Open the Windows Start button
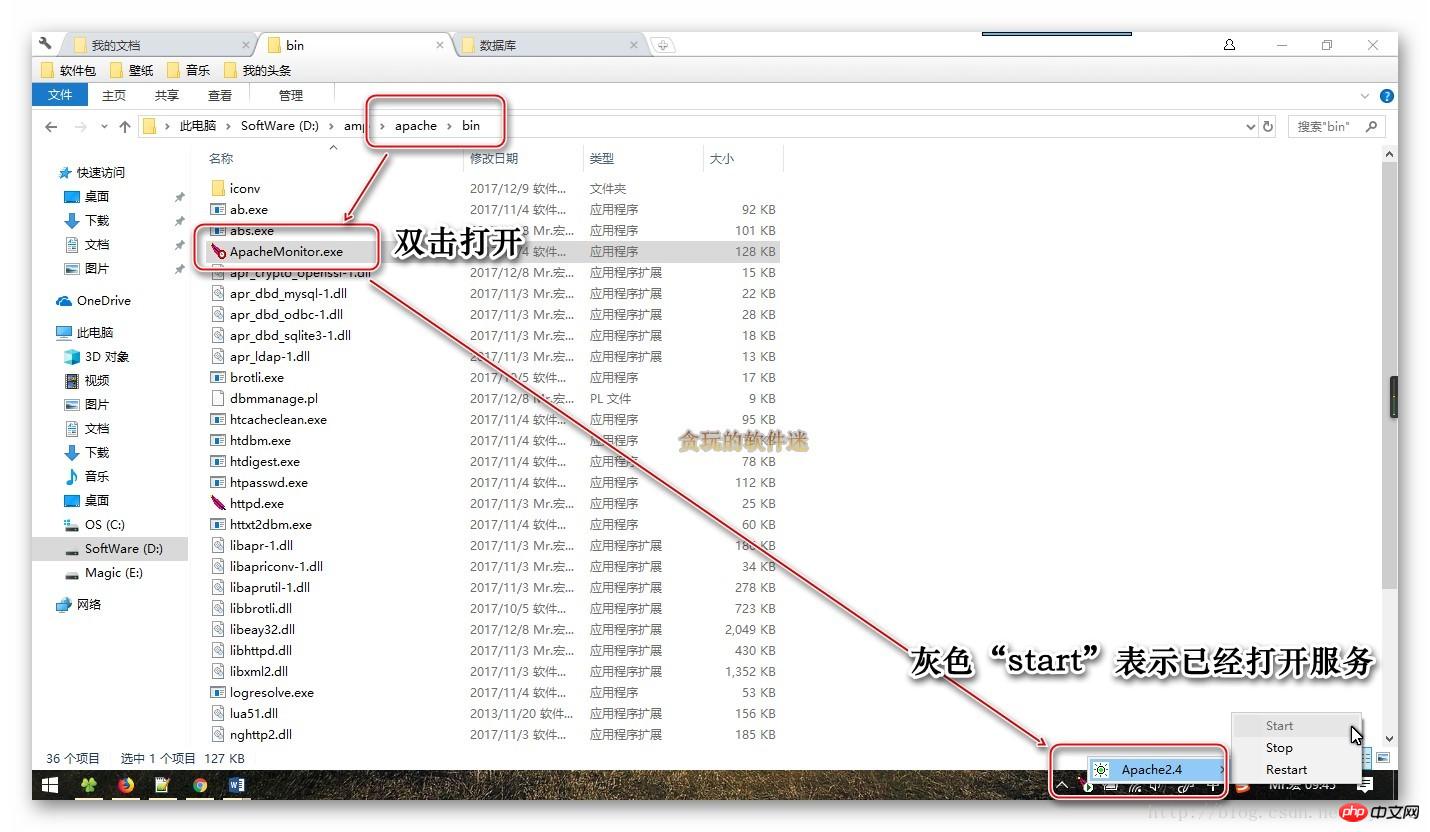Image resolution: width=1430 pixels, height=832 pixels. click(50, 785)
